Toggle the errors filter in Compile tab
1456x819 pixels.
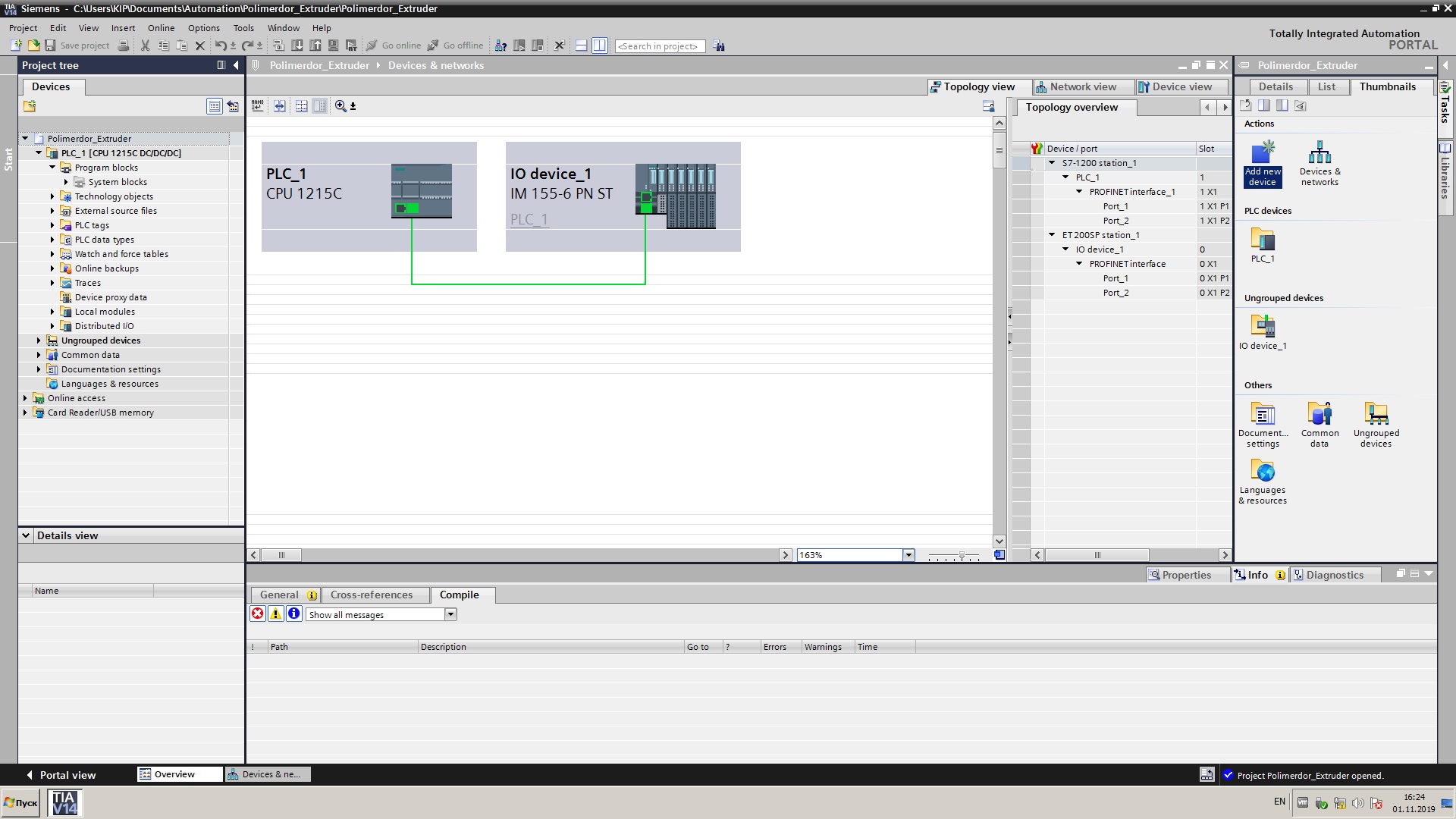tap(258, 614)
